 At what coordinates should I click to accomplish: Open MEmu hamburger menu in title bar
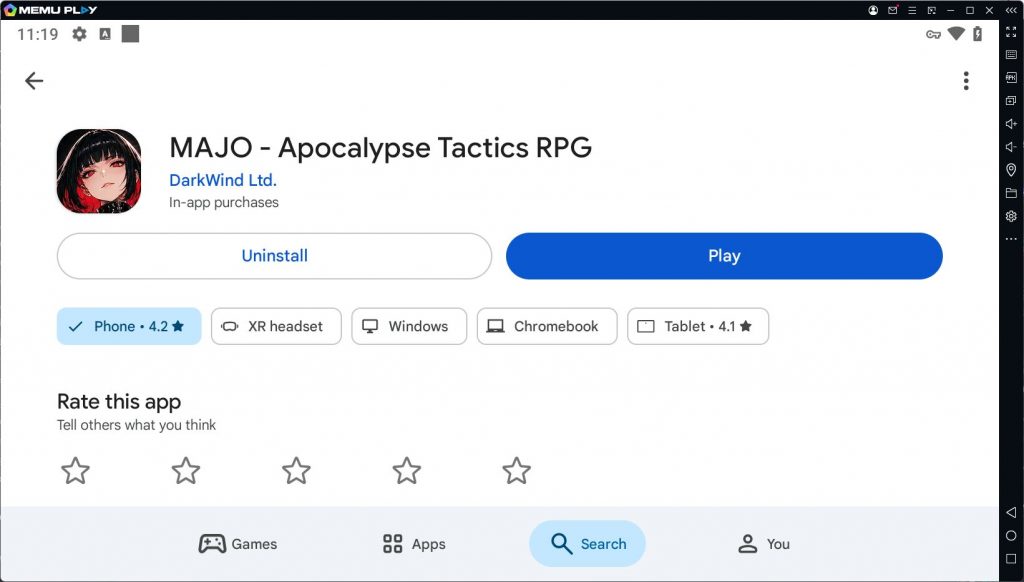tap(912, 10)
